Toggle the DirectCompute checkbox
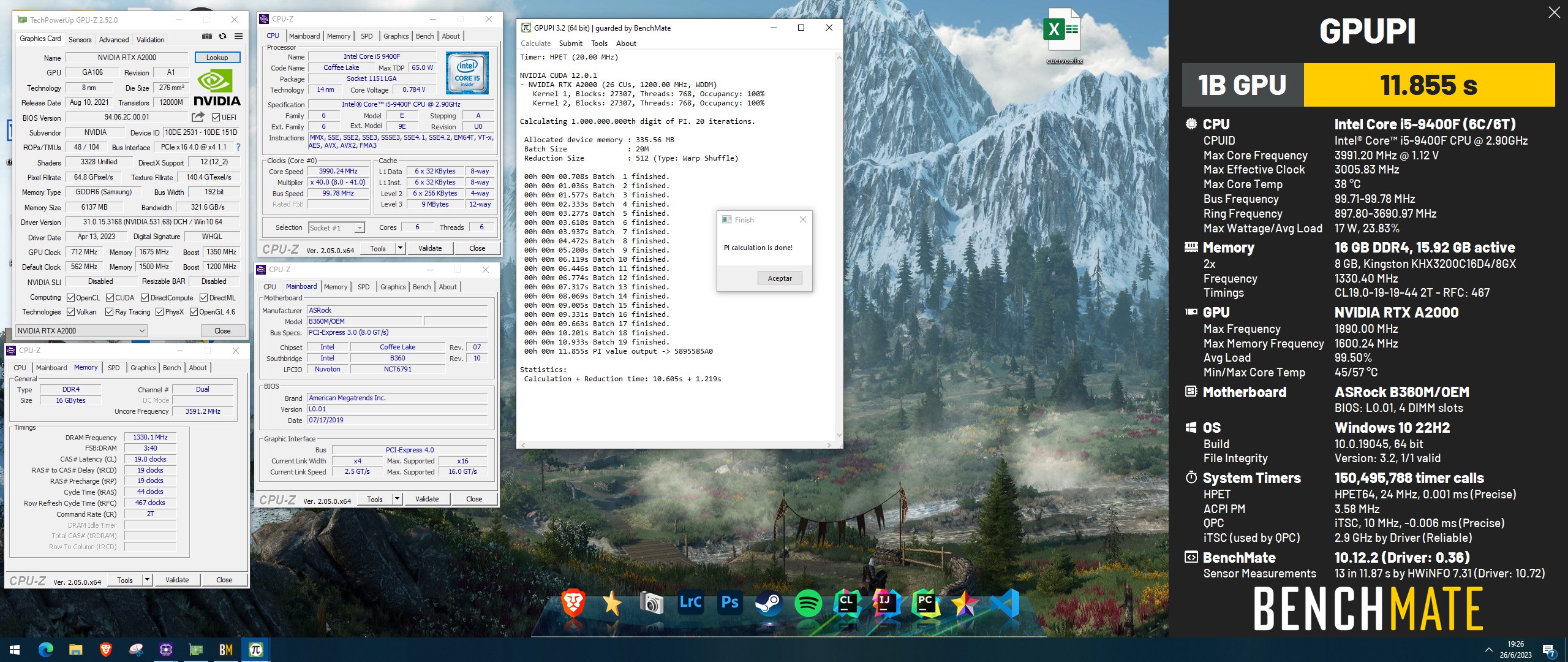The width and height of the screenshot is (1568, 662). pyautogui.click(x=145, y=298)
